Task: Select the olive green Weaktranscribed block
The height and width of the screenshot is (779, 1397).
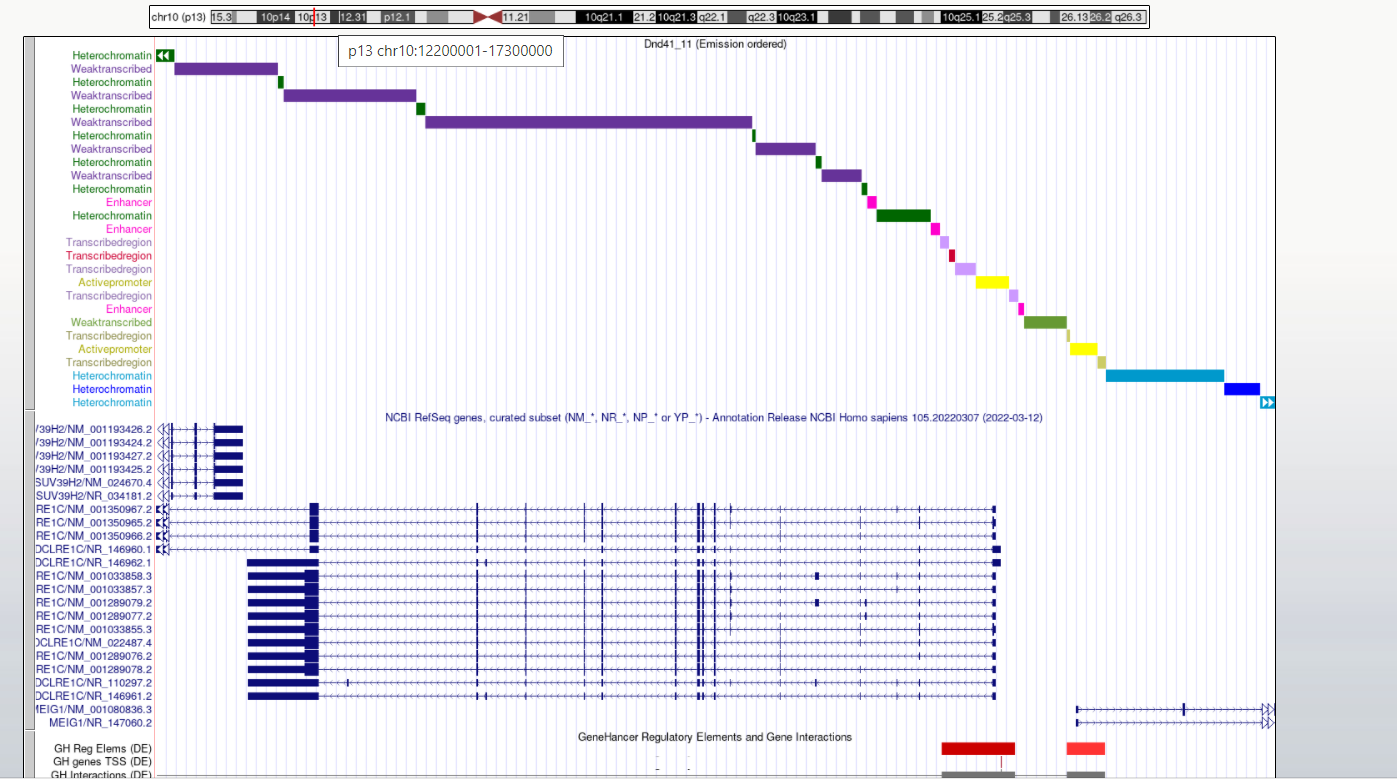Action: (1045, 322)
